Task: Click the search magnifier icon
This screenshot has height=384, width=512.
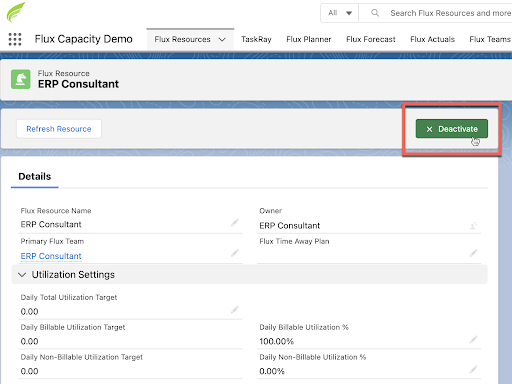Action: pos(375,13)
